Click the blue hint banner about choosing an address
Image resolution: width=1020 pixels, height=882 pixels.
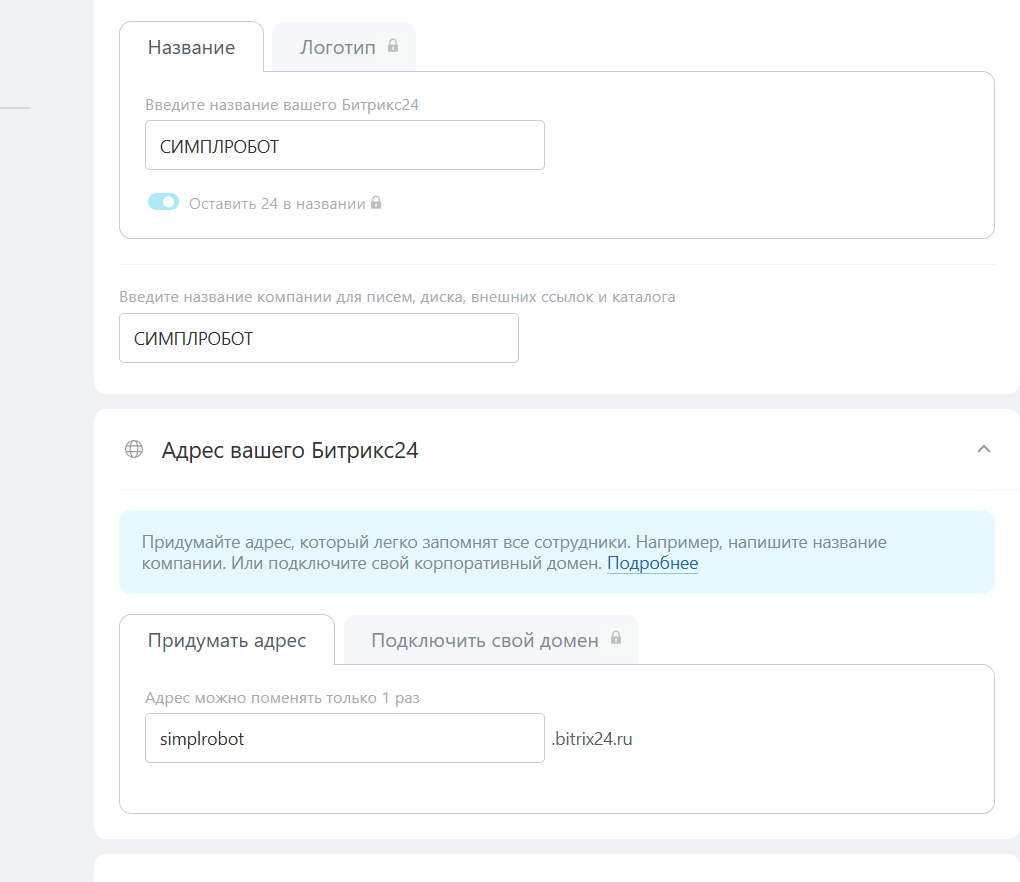pos(556,552)
